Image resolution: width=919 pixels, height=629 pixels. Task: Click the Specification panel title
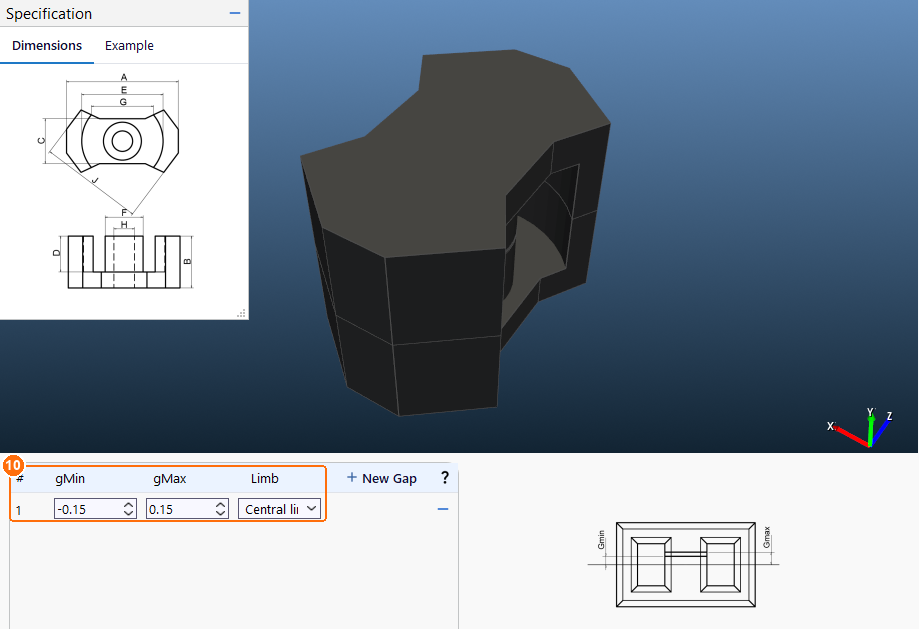coord(49,13)
